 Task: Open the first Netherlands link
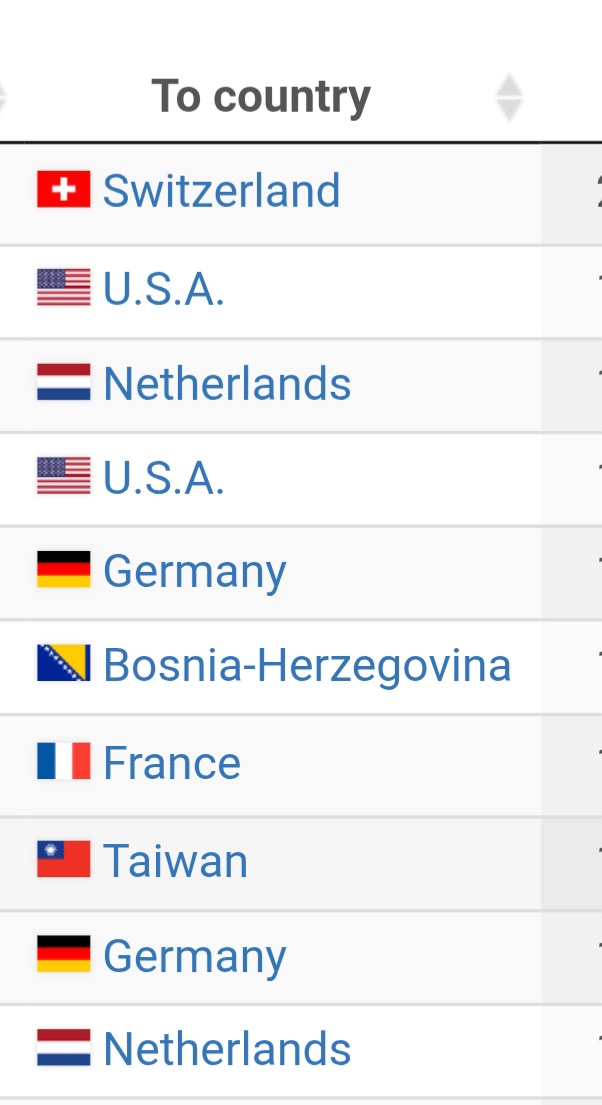[227, 383]
